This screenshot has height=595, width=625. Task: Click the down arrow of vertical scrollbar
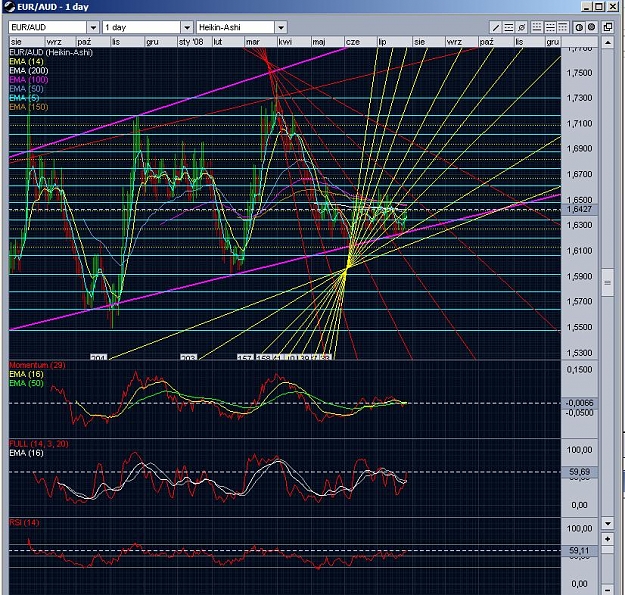tap(607, 523)
